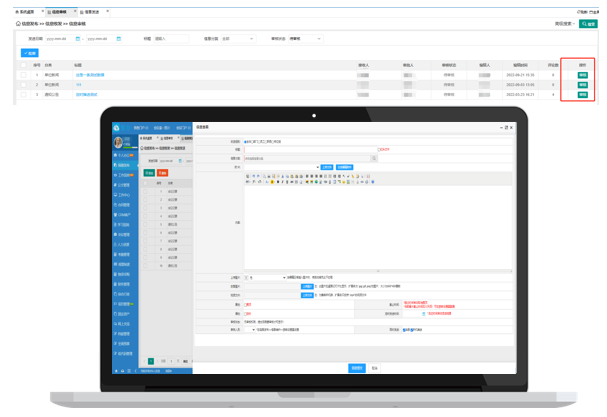Click the green search button at top right
Screen dimensions: 607x417
tap(587, 21)
